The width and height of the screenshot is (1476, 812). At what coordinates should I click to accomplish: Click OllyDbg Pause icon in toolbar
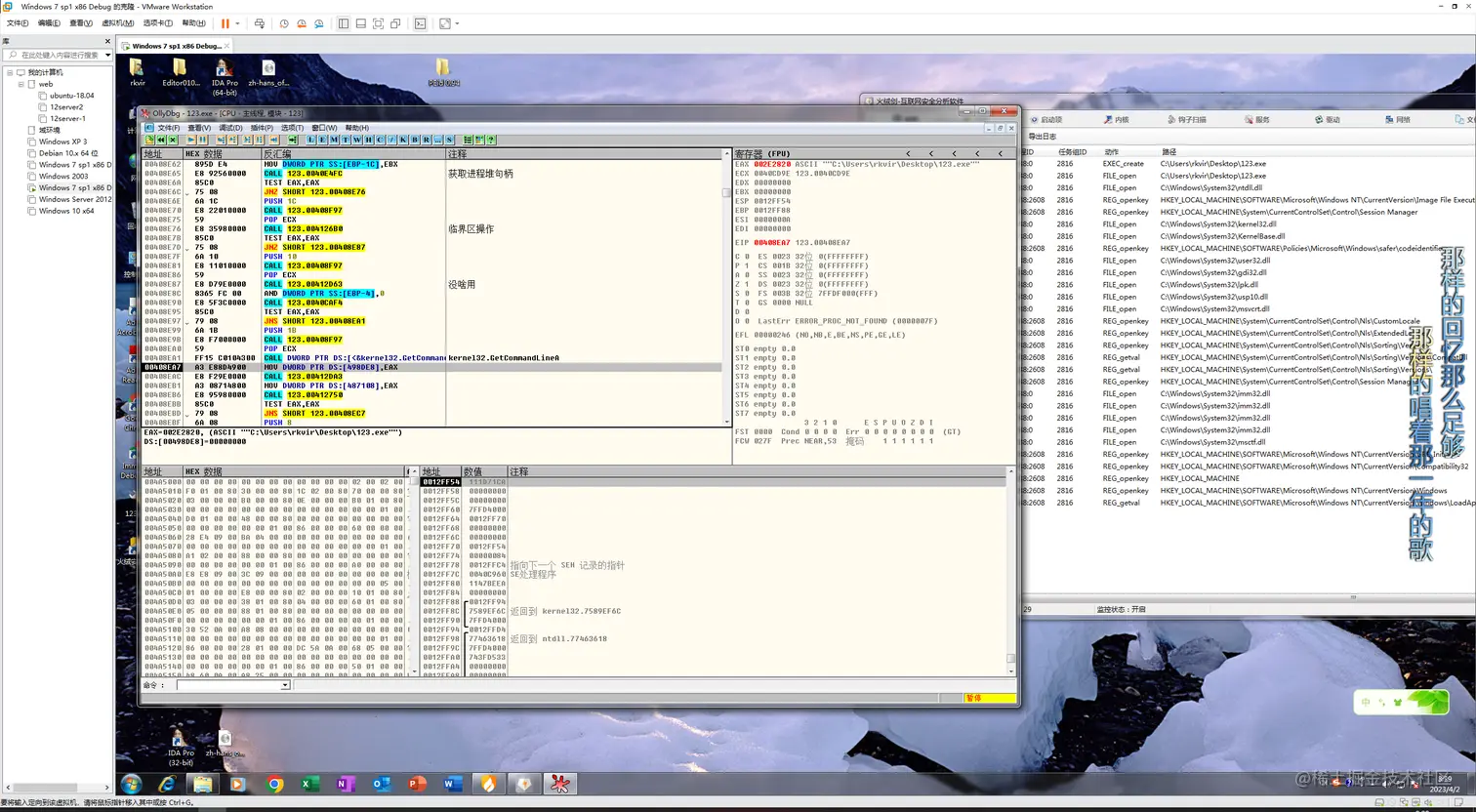[x=202, y=140]
